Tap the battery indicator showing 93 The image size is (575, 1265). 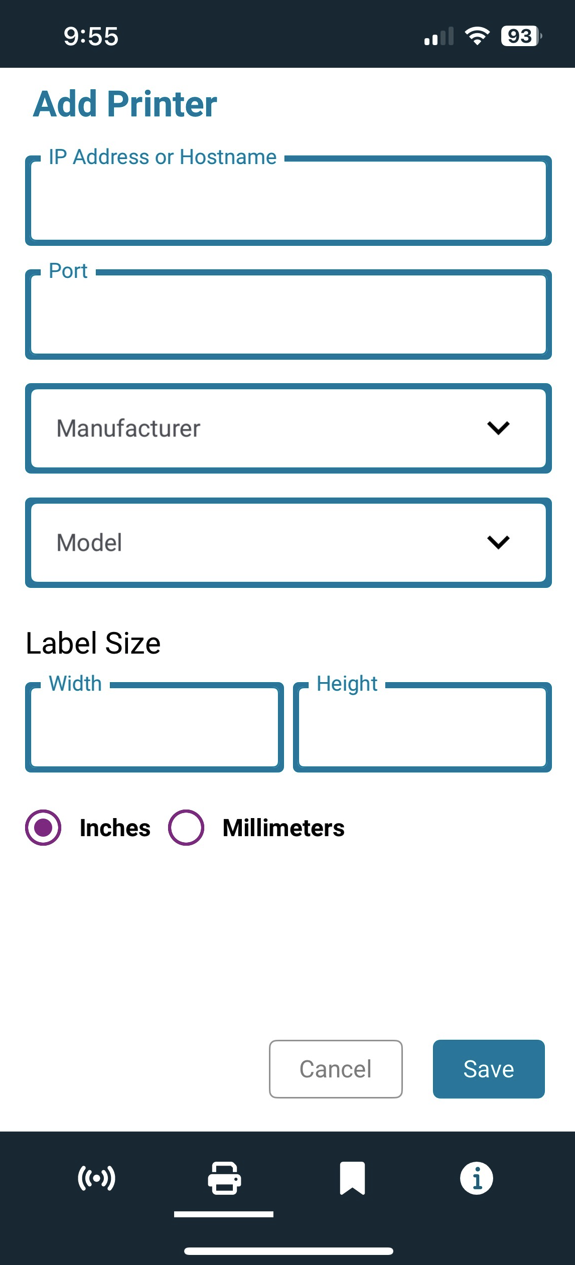tap(521, 36)
